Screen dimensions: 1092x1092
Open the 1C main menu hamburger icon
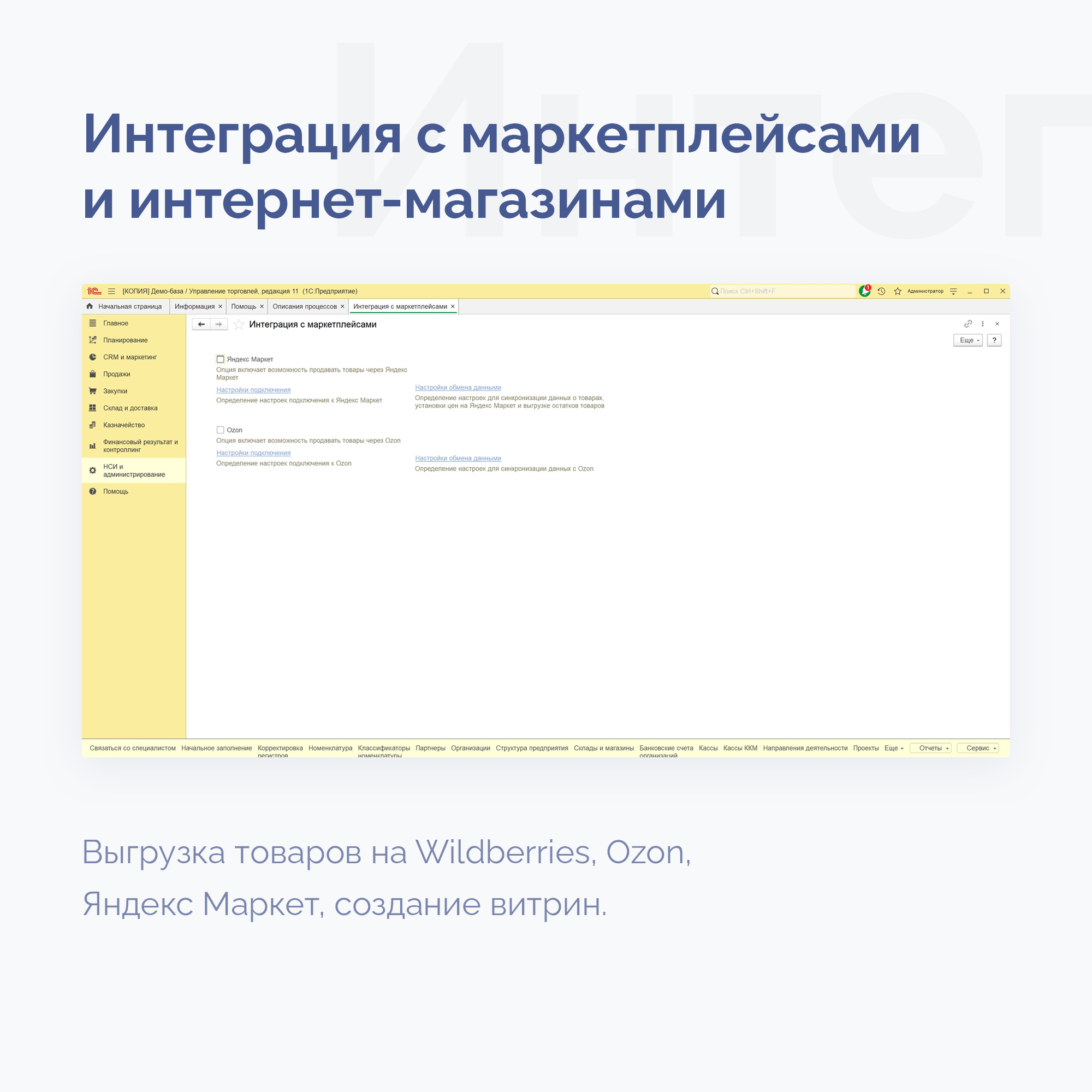(x=111, y=291)
